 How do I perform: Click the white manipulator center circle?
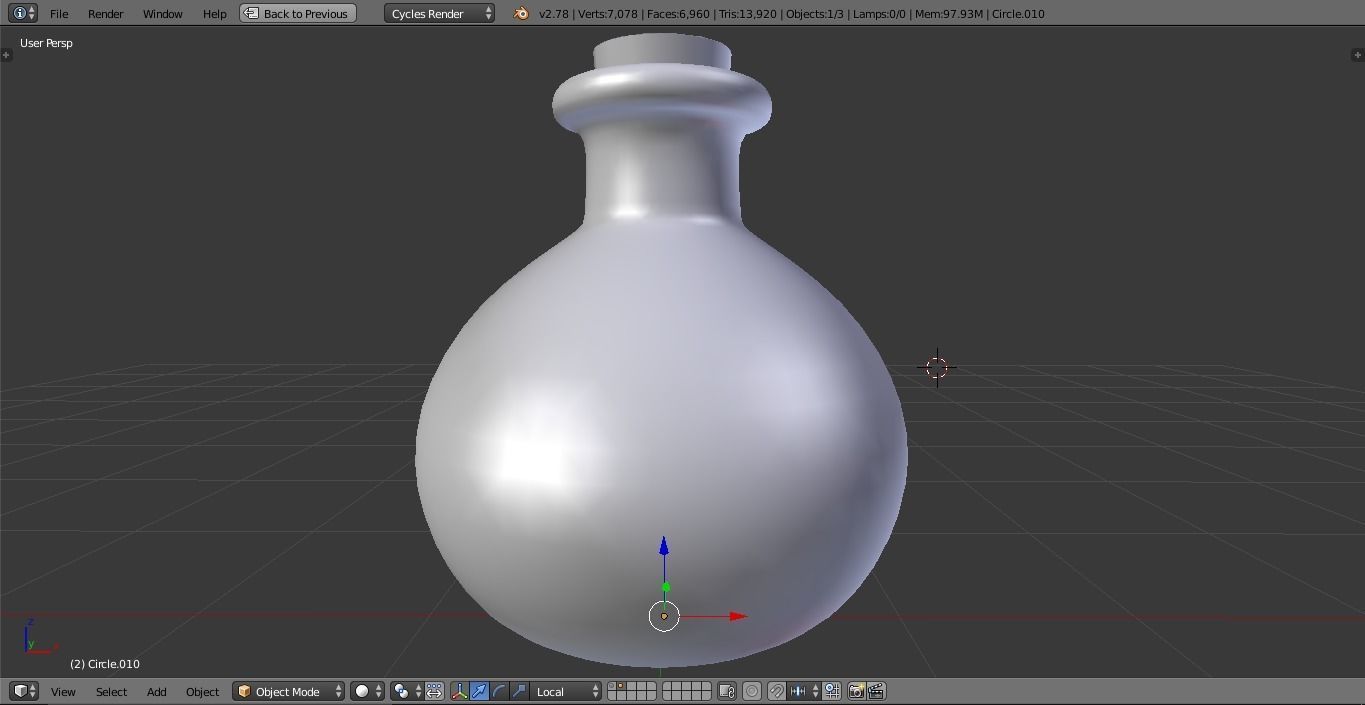point(664,616)
